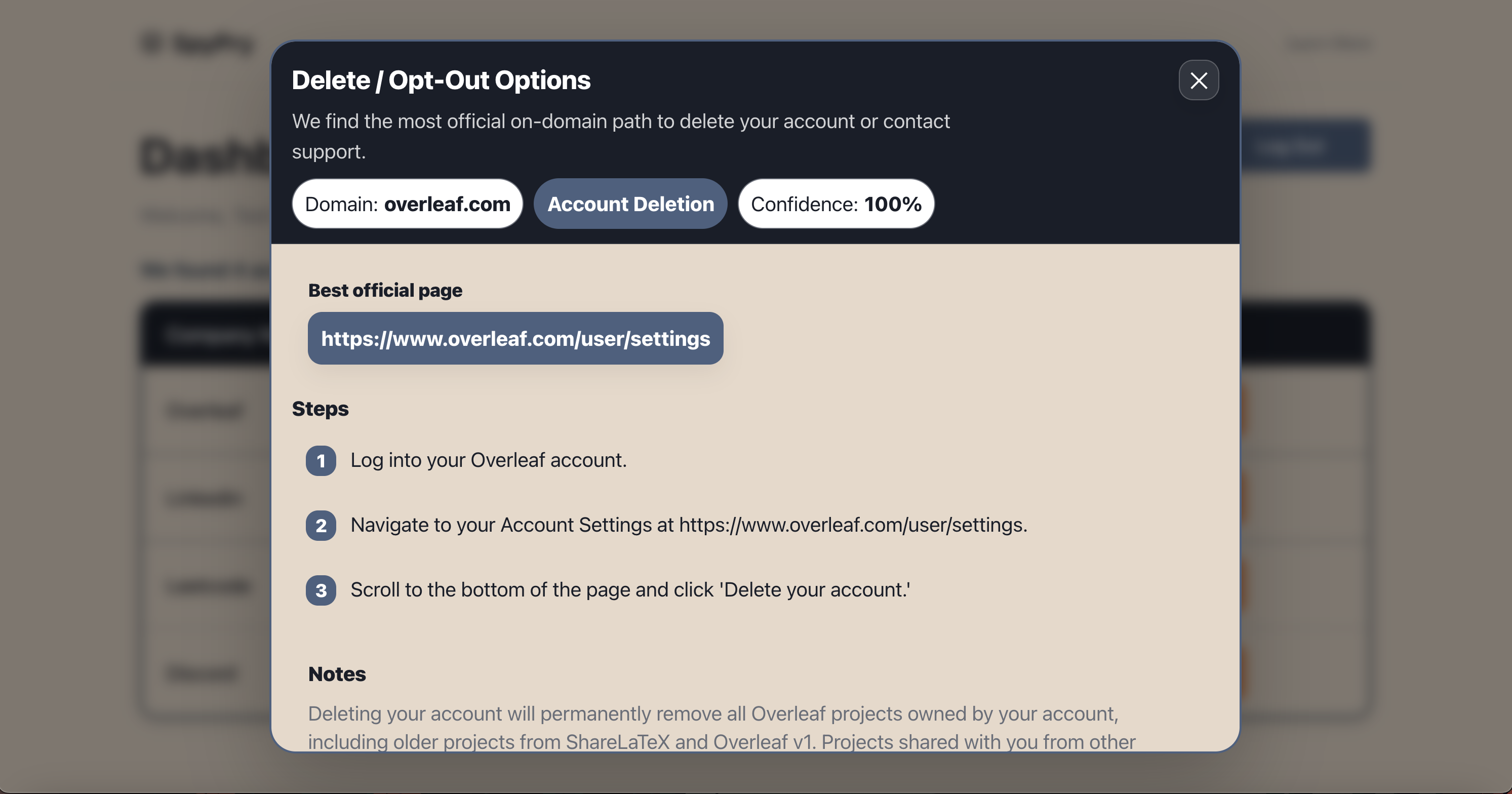
Task: Click the step 2 number badge
Action: (x=321, y=525)
